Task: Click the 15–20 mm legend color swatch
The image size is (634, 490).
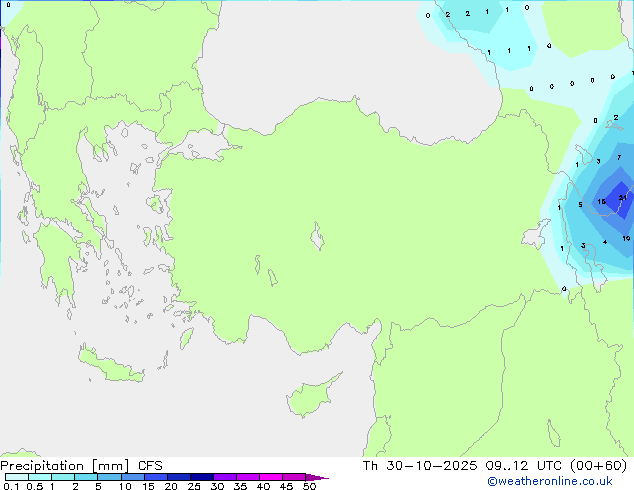Action: point(156,477)
